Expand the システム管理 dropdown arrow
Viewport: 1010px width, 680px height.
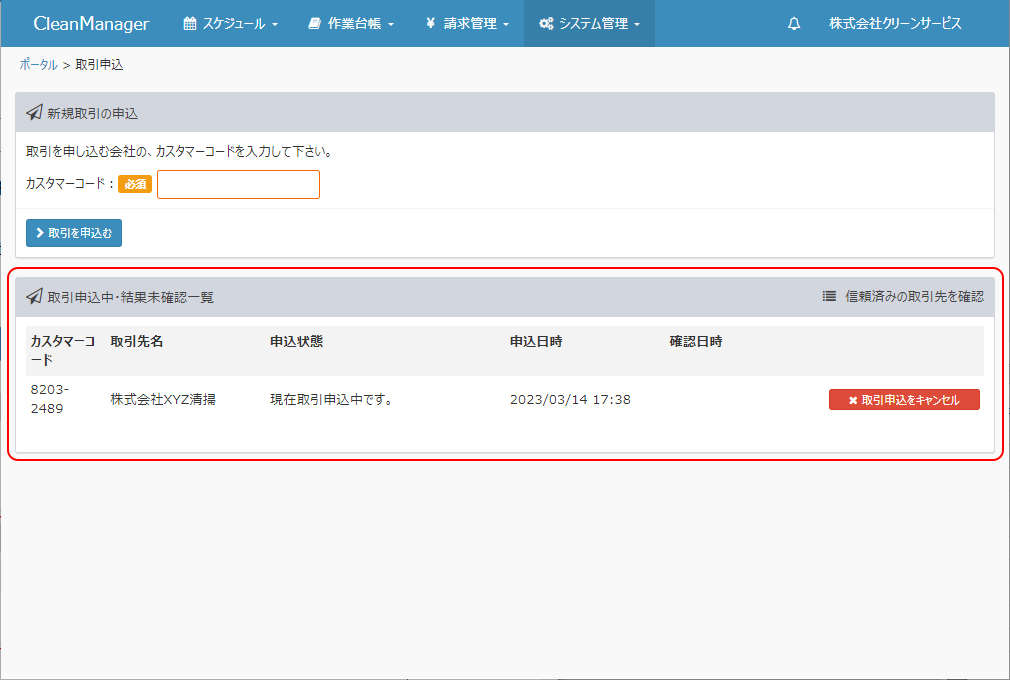pyautogui.click(x=637, y=25)
